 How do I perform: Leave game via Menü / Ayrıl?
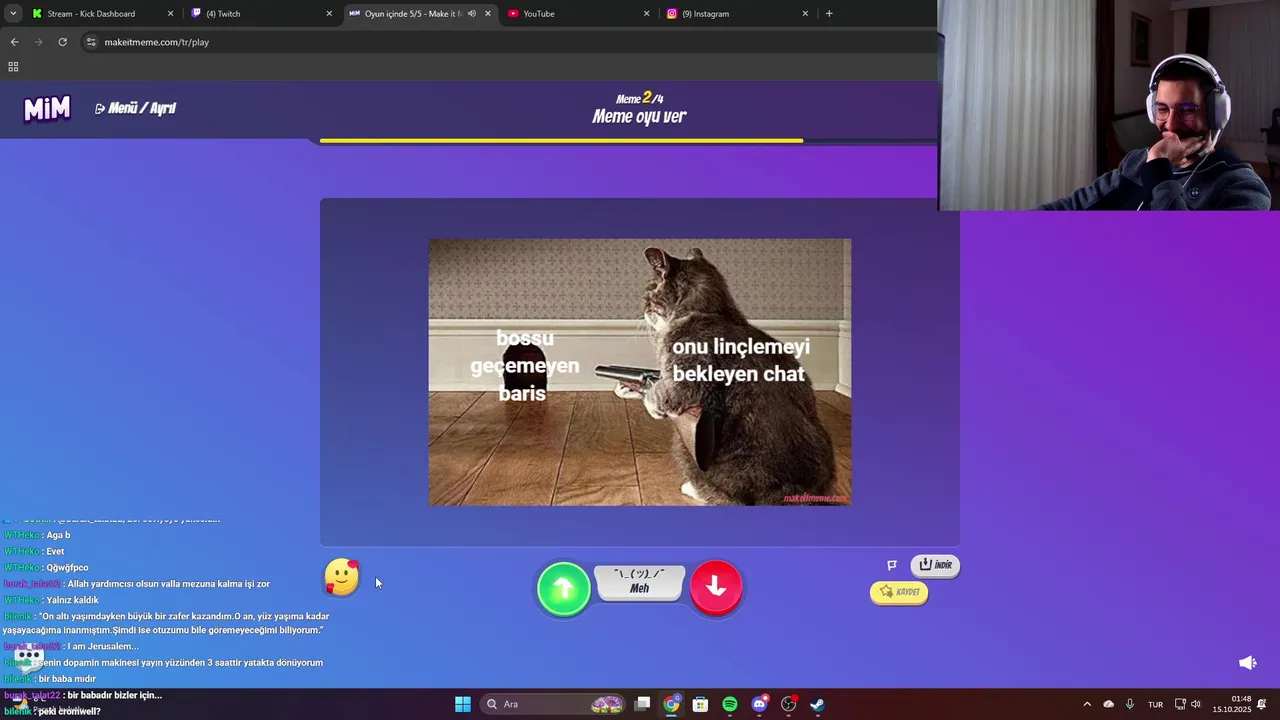[135, 108]
